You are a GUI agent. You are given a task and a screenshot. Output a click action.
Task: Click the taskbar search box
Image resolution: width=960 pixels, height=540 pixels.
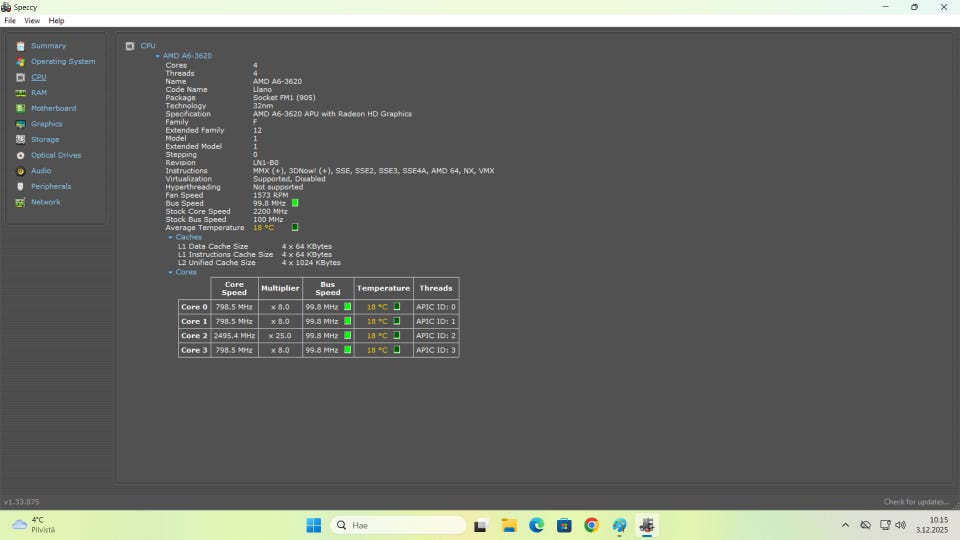tap(398, 525)
